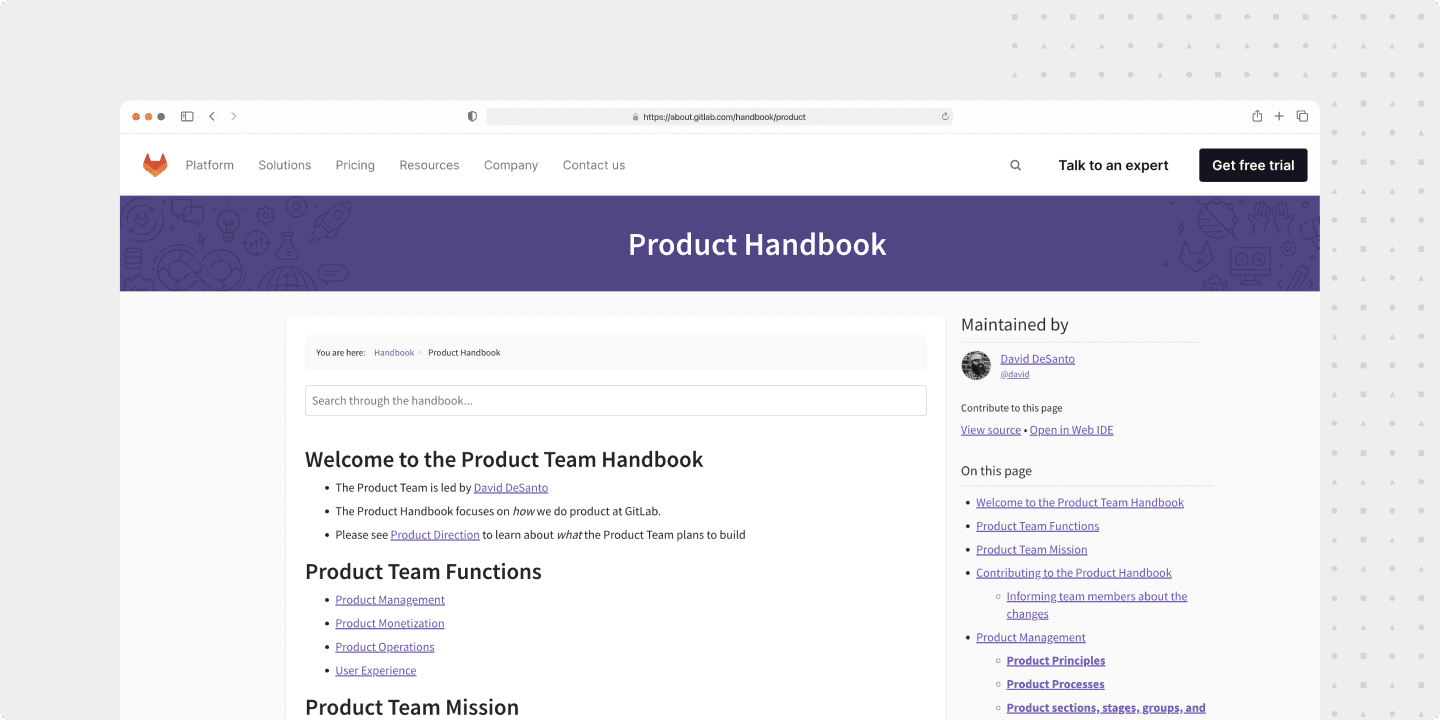Open Product sections, stages, groups sidebar link
The image size is (1440, 720).
pyautogui.click(x=1106, y=708)
